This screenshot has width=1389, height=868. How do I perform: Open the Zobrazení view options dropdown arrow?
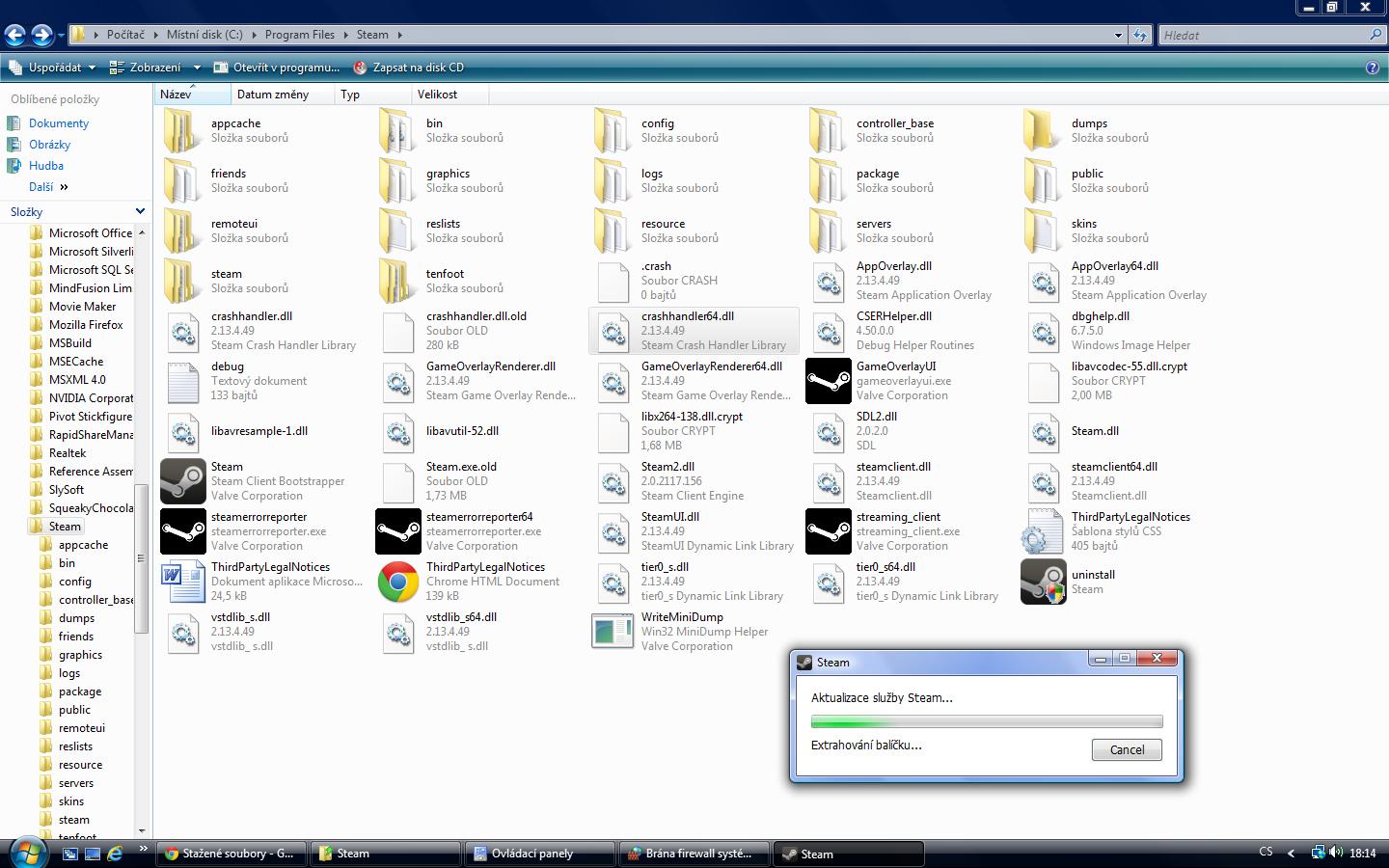pos(197,68)
